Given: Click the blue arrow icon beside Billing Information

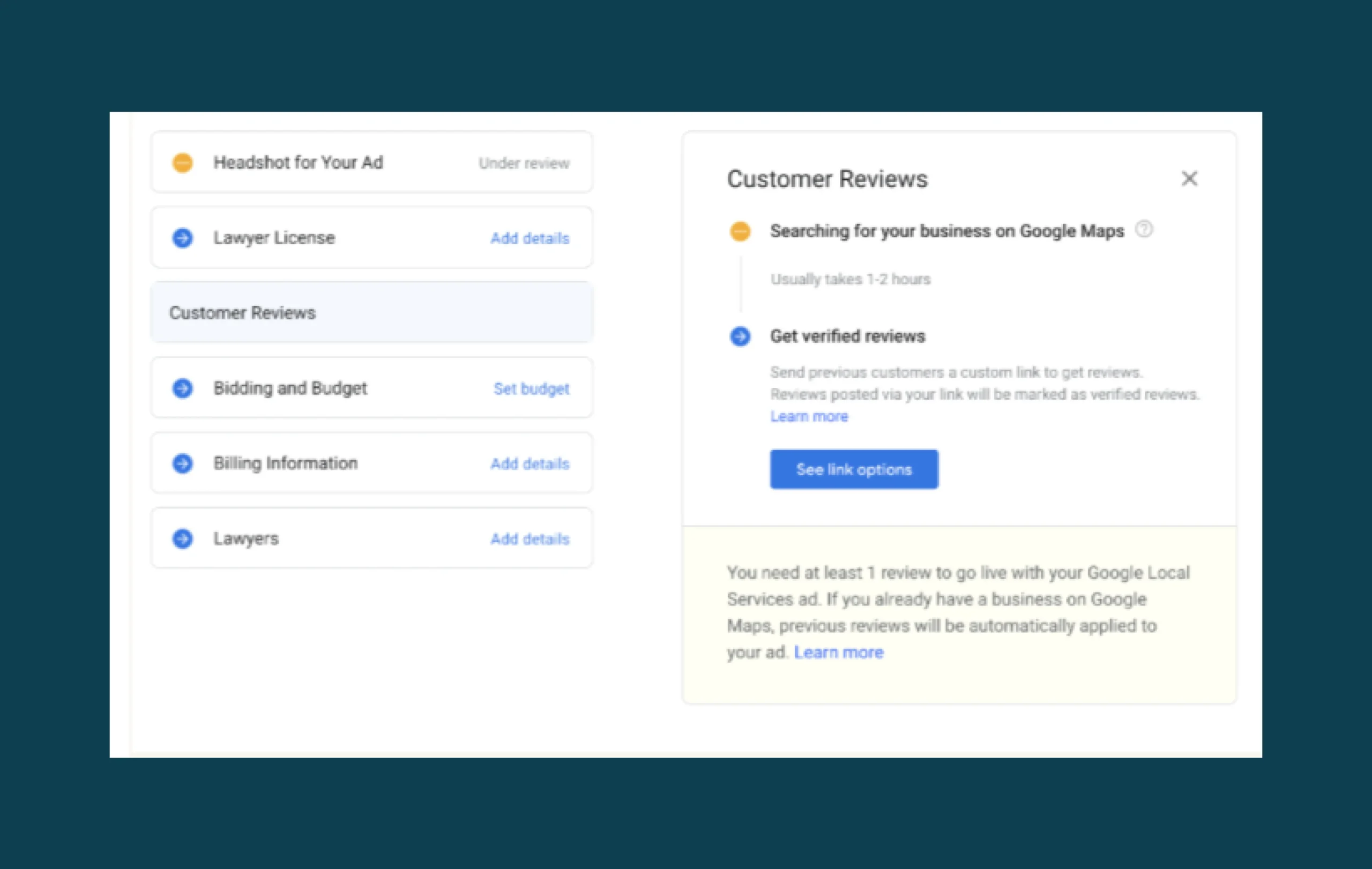Looking at the screenshot, I should point(182,463).
